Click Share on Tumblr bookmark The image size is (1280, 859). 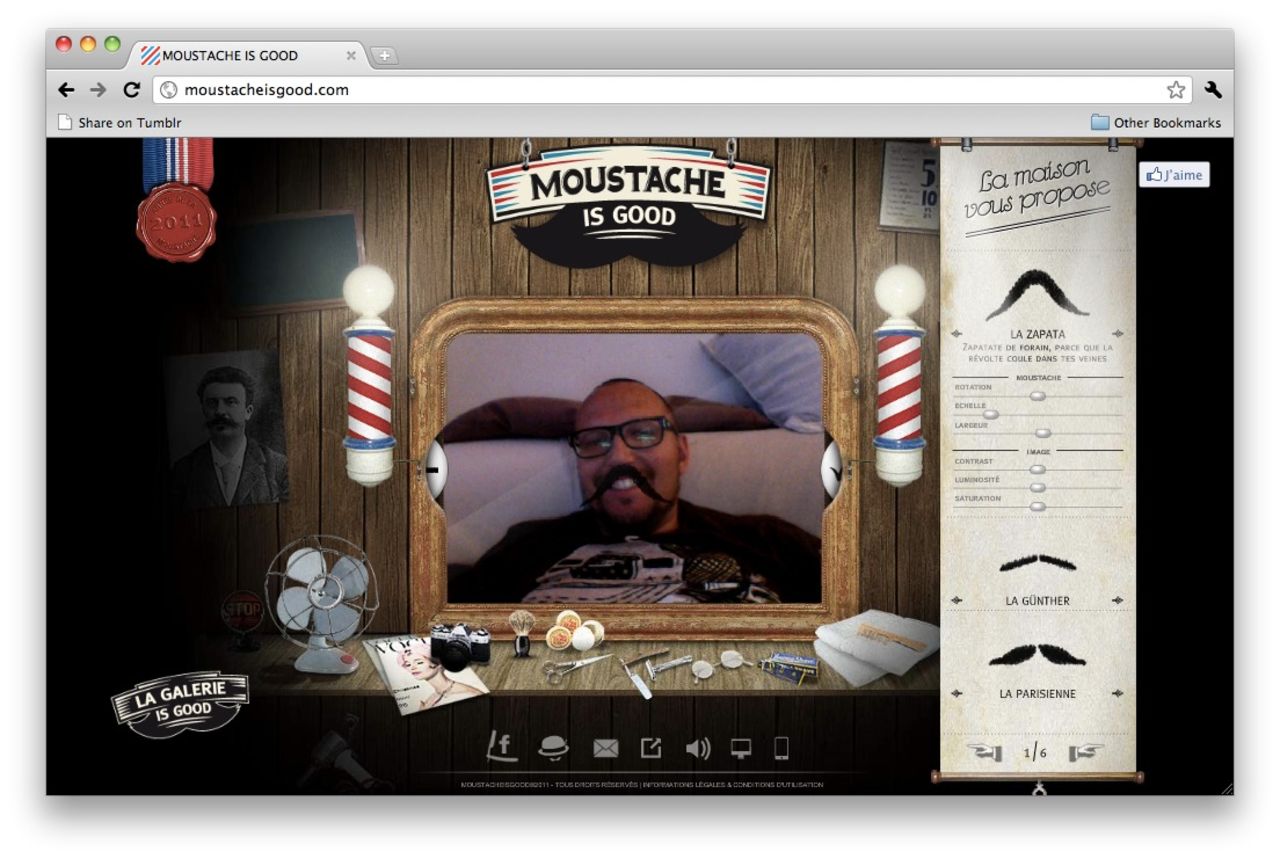tap(119, 123)
